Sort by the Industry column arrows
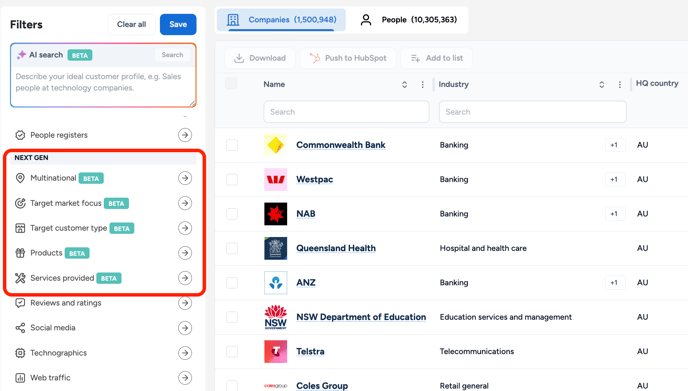The image size is (688, 391). click(602, 85)
